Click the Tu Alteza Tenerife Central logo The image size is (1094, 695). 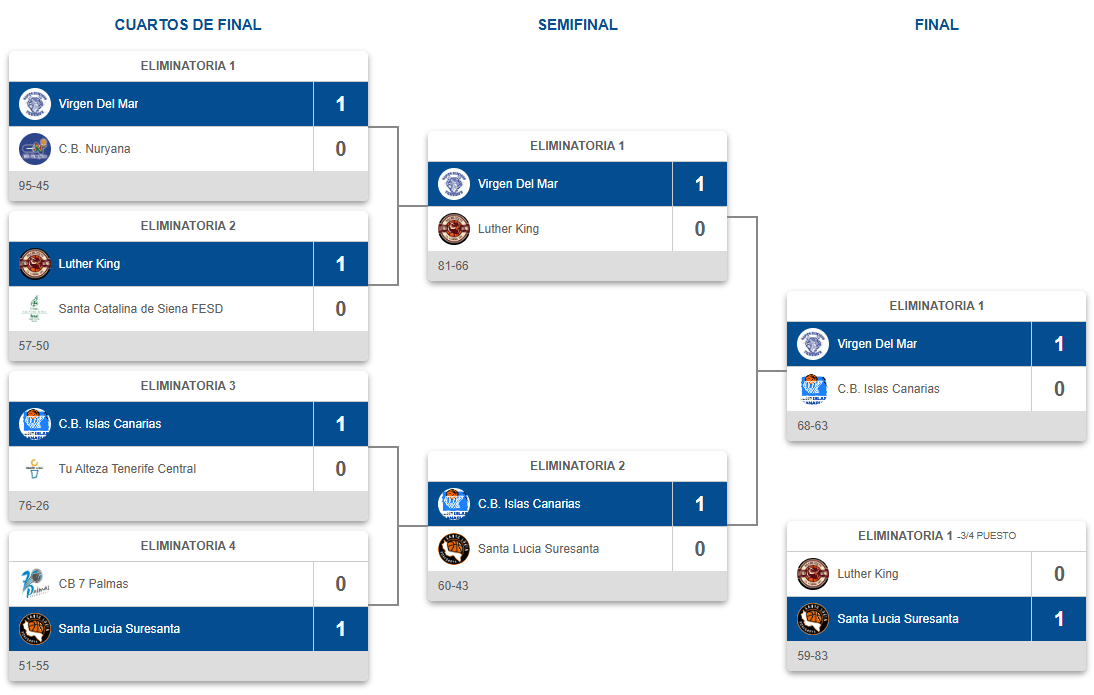(34, 468)
